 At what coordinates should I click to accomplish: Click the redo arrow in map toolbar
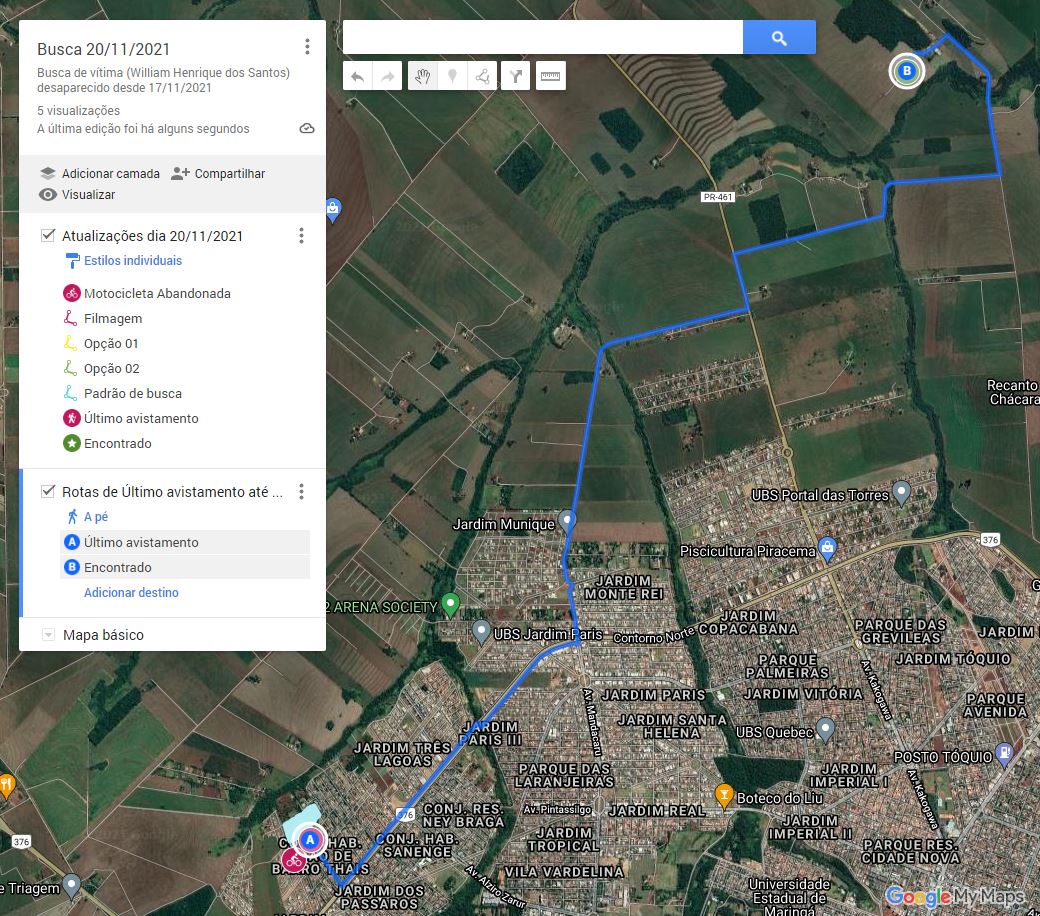click(x=387, y=76)
